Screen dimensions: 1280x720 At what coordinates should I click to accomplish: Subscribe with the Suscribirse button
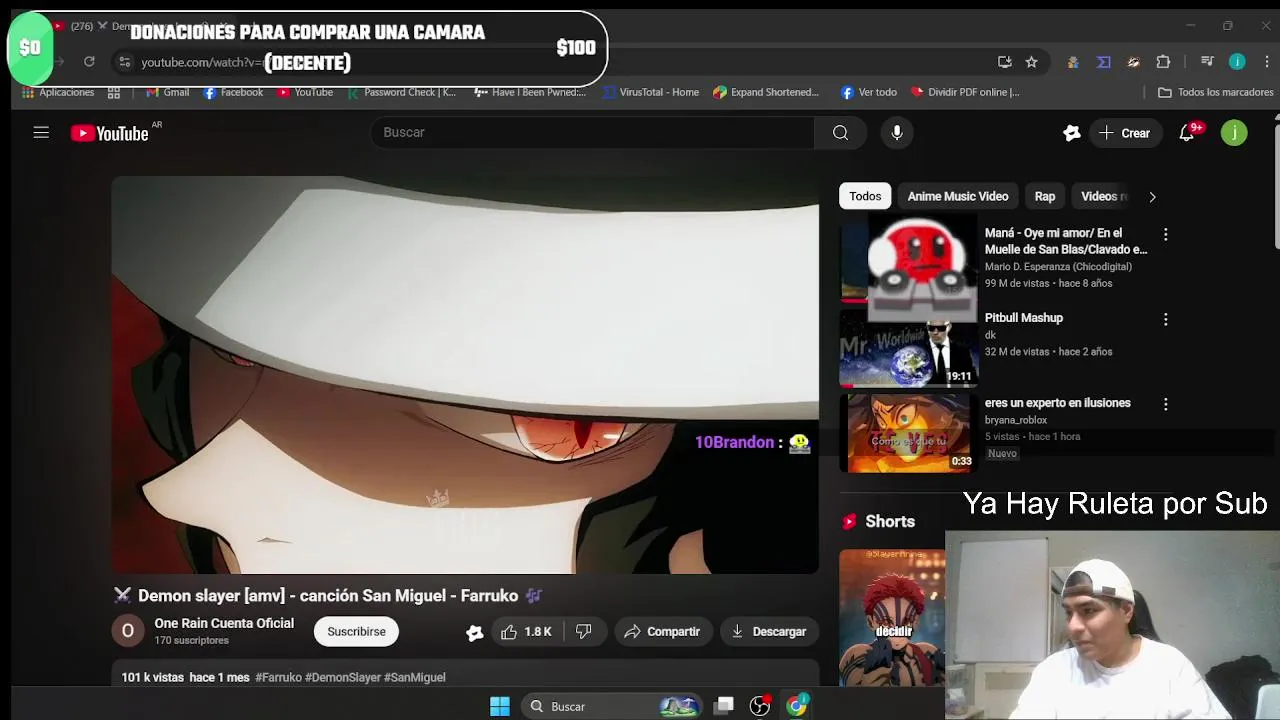[x=356, y=631]
